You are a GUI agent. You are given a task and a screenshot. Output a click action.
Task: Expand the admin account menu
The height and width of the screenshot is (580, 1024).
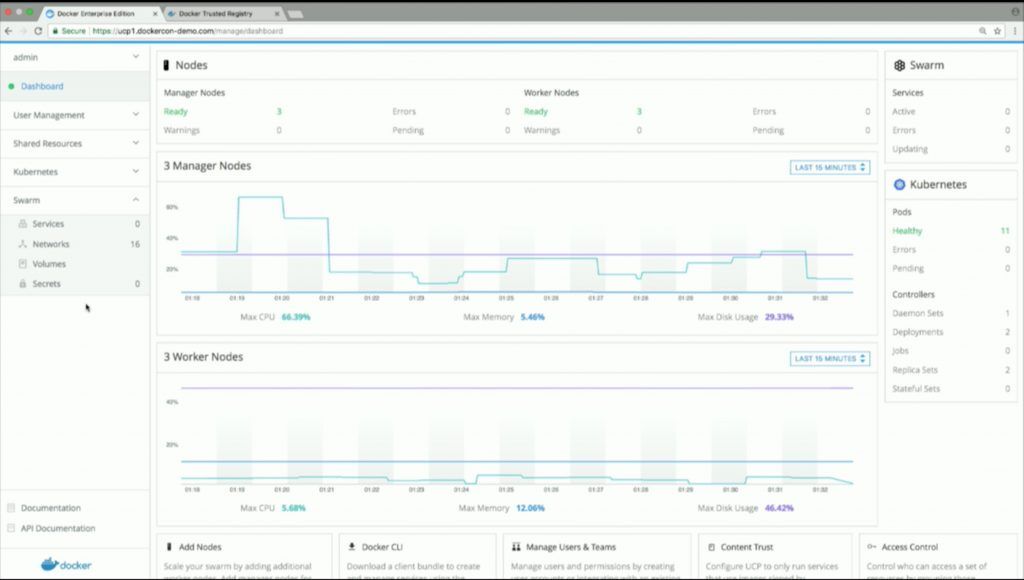(74, 57)
